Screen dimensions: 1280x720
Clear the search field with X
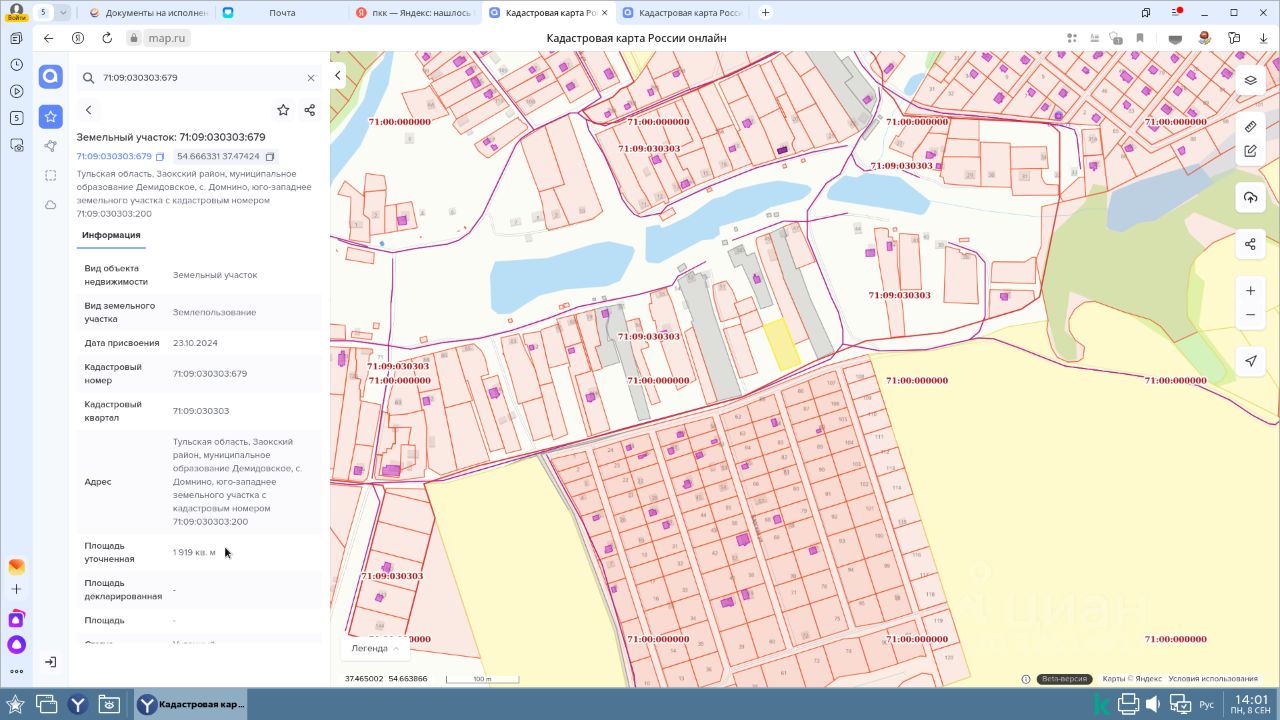point(311,78)
